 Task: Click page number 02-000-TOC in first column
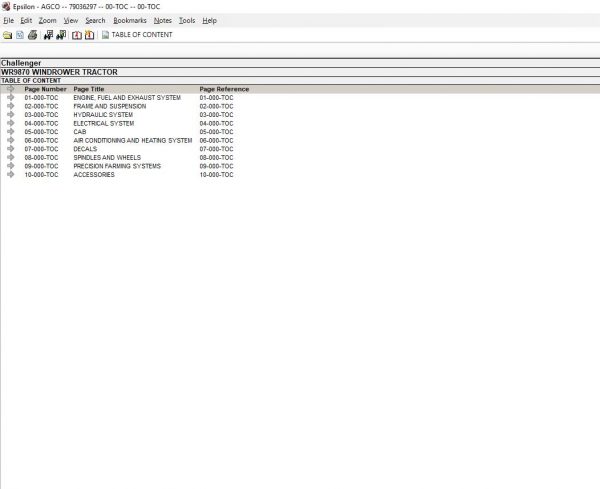click(41, 106)
